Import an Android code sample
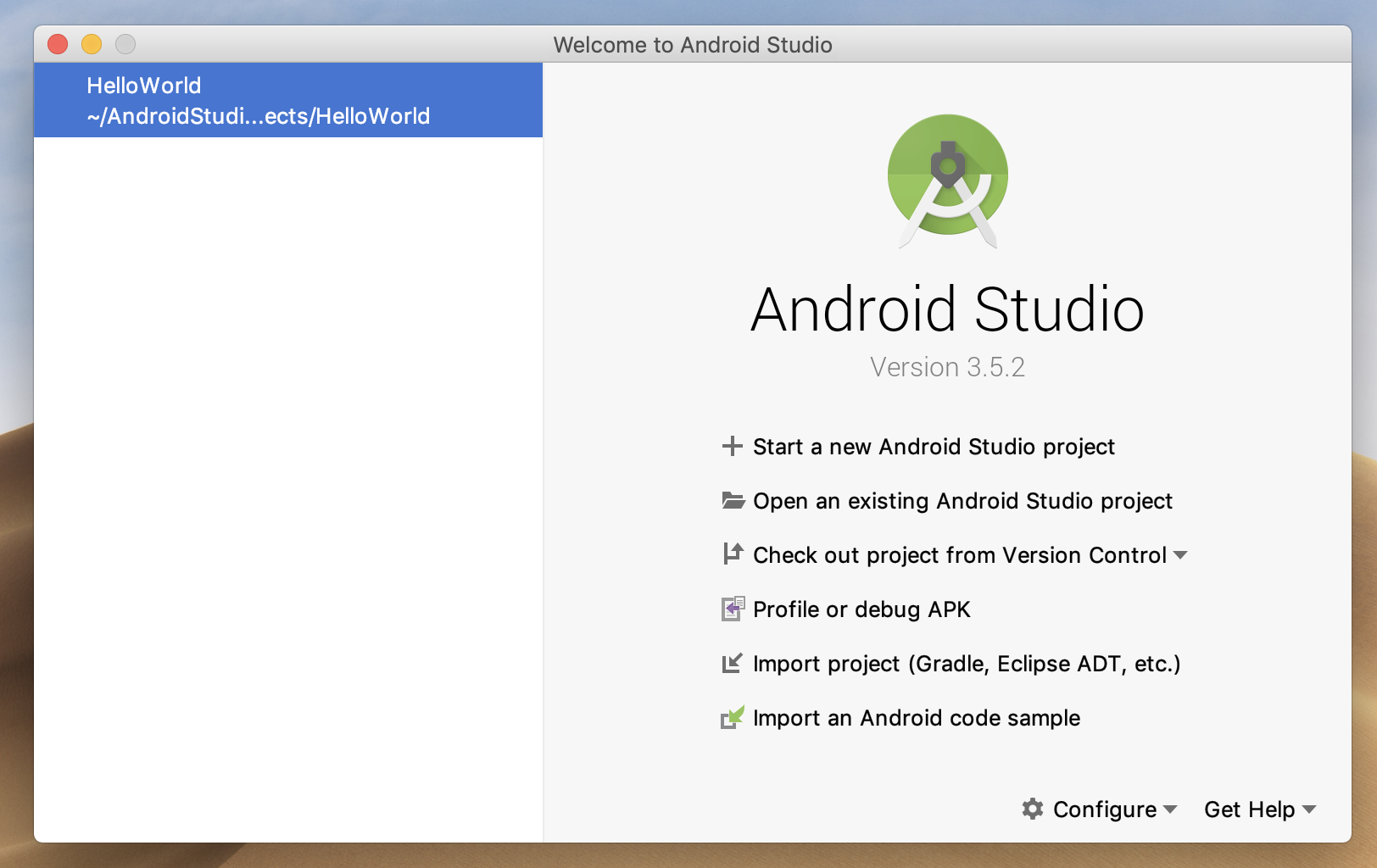1377x868 pixels. (x=917, y=718)
